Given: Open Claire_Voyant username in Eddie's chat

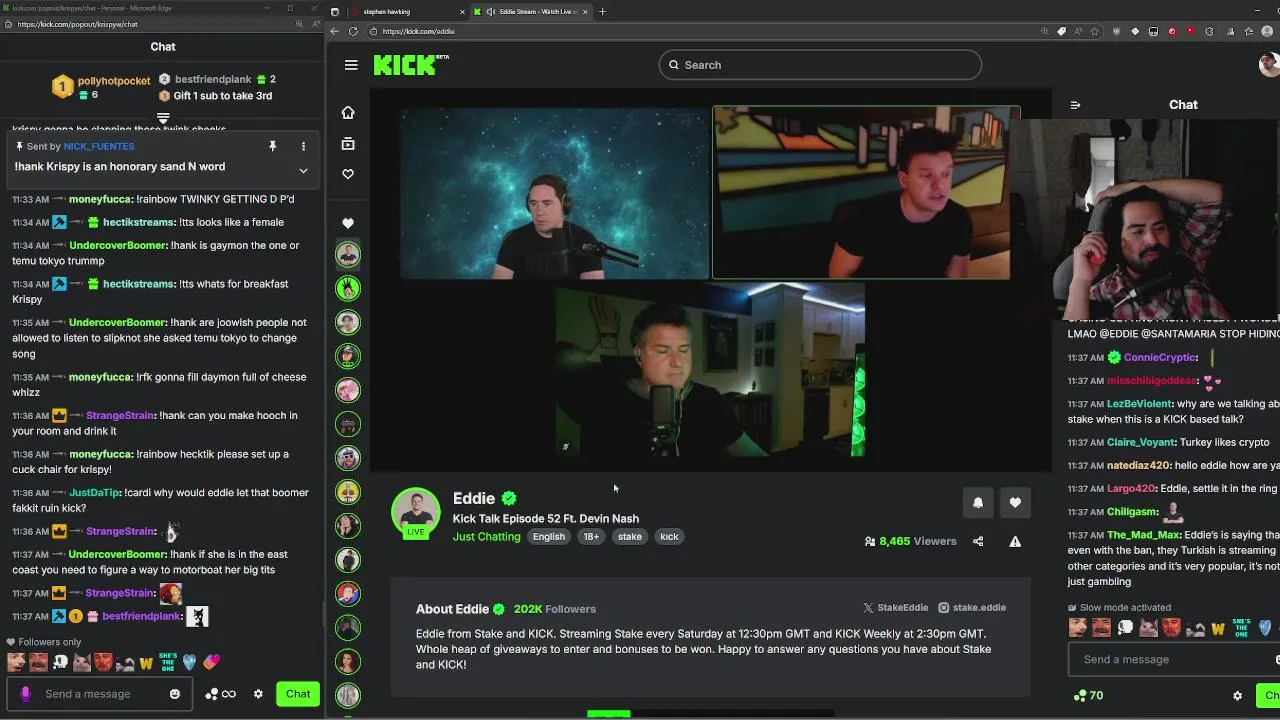Looking at the screenshot, I should pos(1142,443).
